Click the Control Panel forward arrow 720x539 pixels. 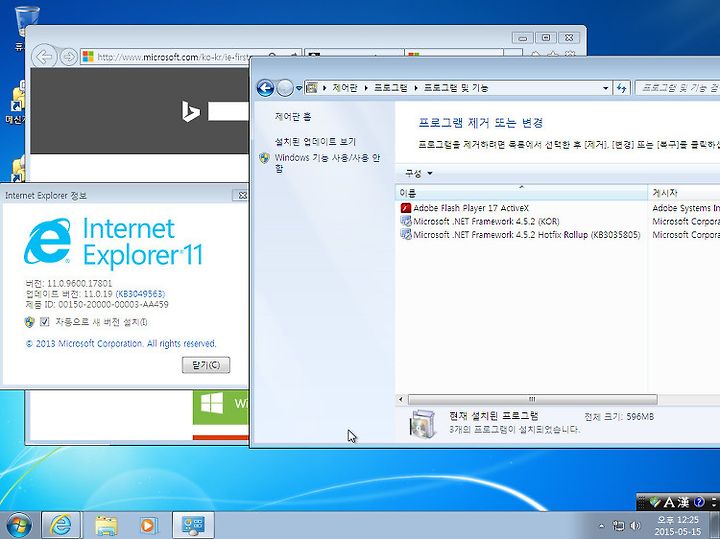click(285, 88)
